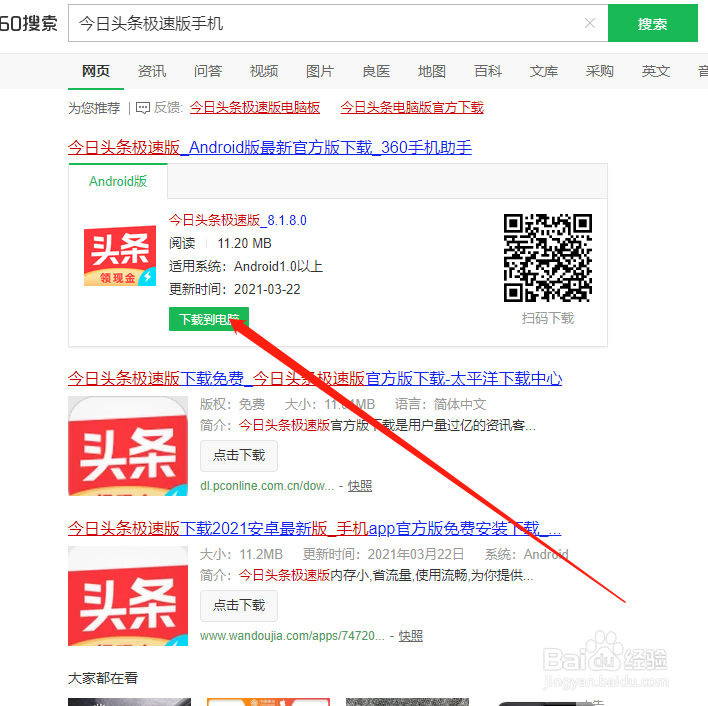Image resolution: width=708 pixels, height=706 pixels.
Task: Clear search box with the X icon
Action: pyautogui.click(x=590, y=23)
